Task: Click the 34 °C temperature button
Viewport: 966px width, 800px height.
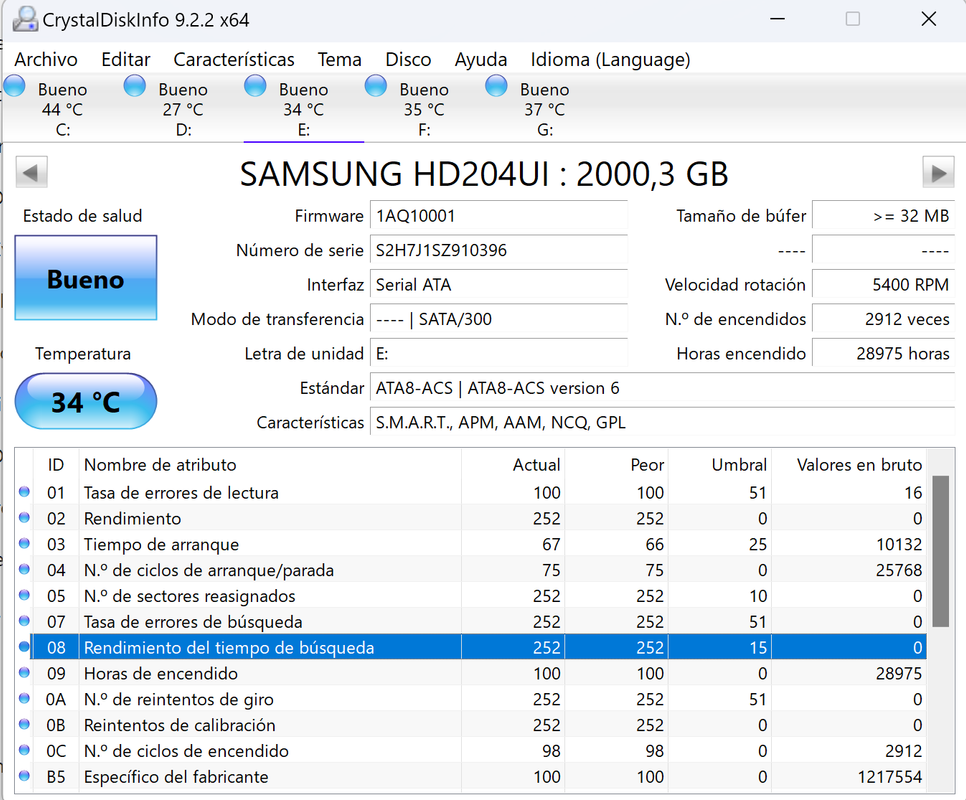Action: [86, 402]
